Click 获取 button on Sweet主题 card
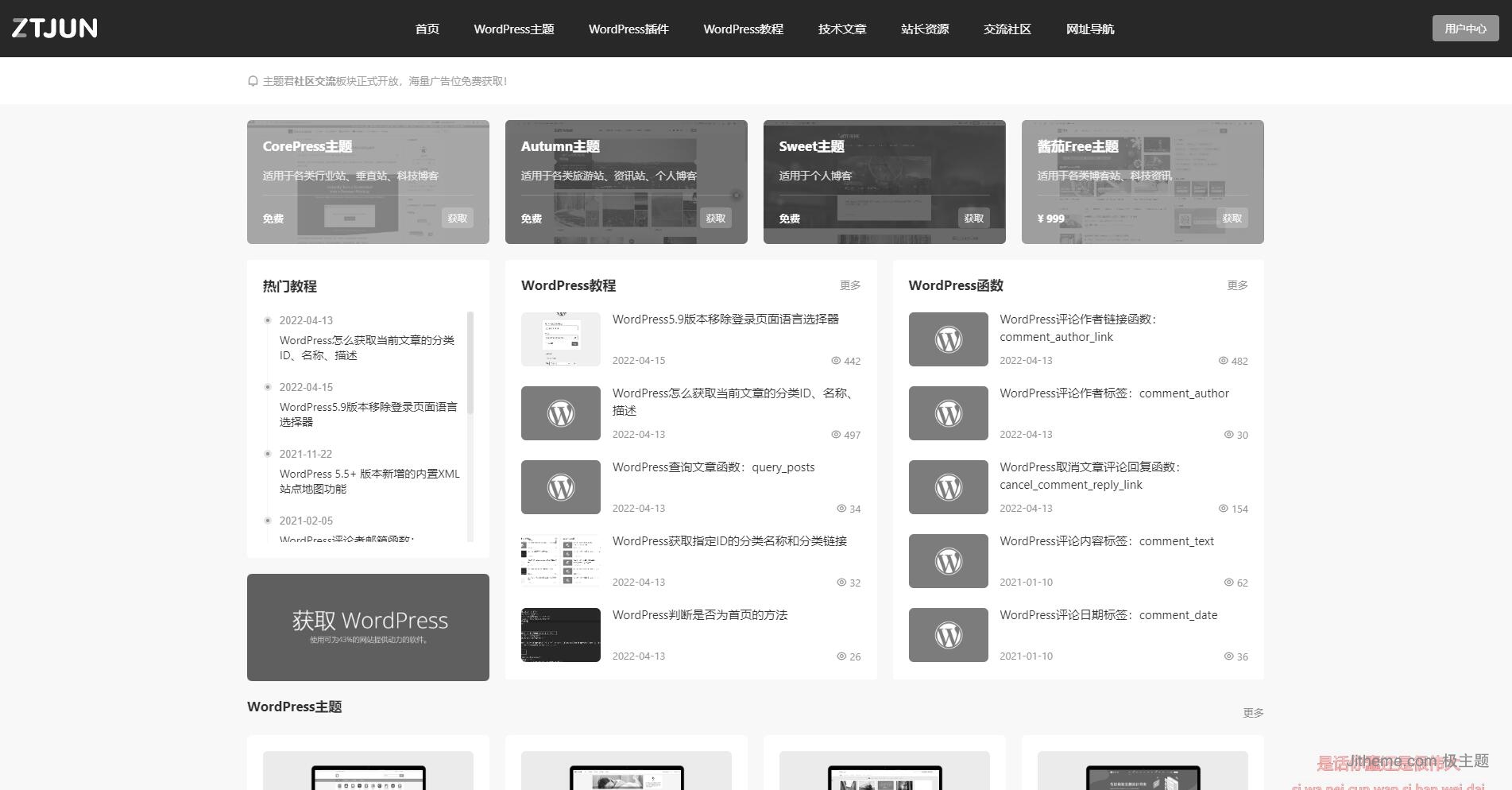Viewport: 1512px width, 790px height. (x=973, y=219)
